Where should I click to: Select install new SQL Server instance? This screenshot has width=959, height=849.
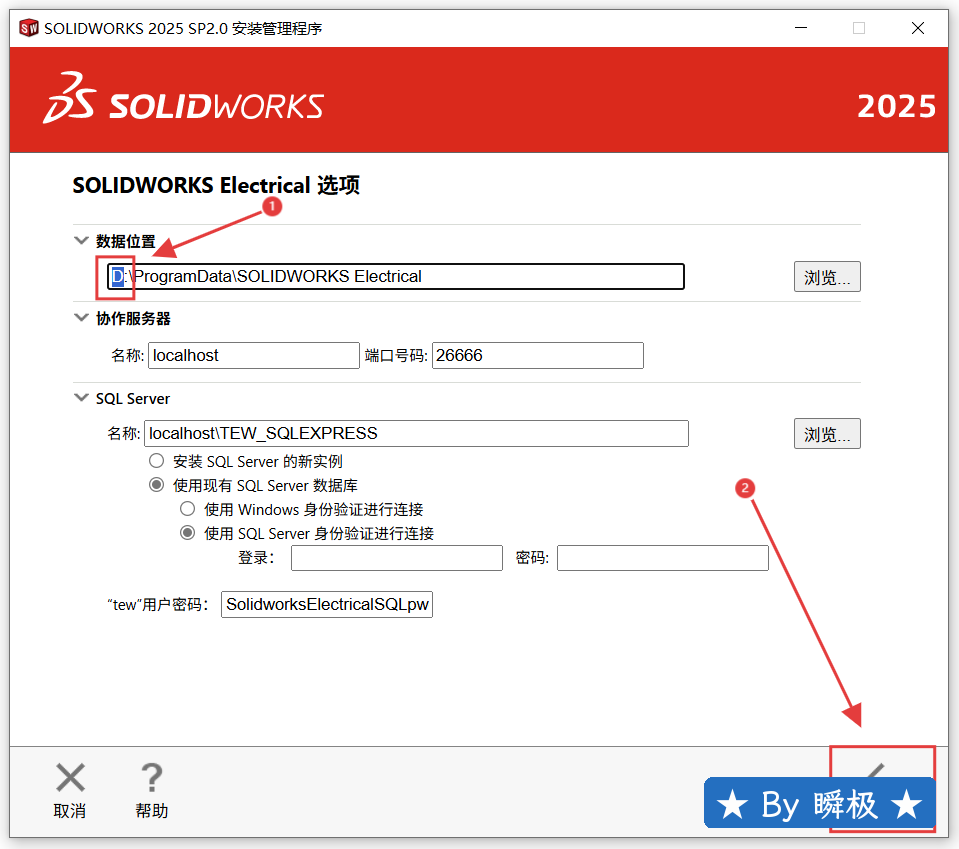coord(156,461)
